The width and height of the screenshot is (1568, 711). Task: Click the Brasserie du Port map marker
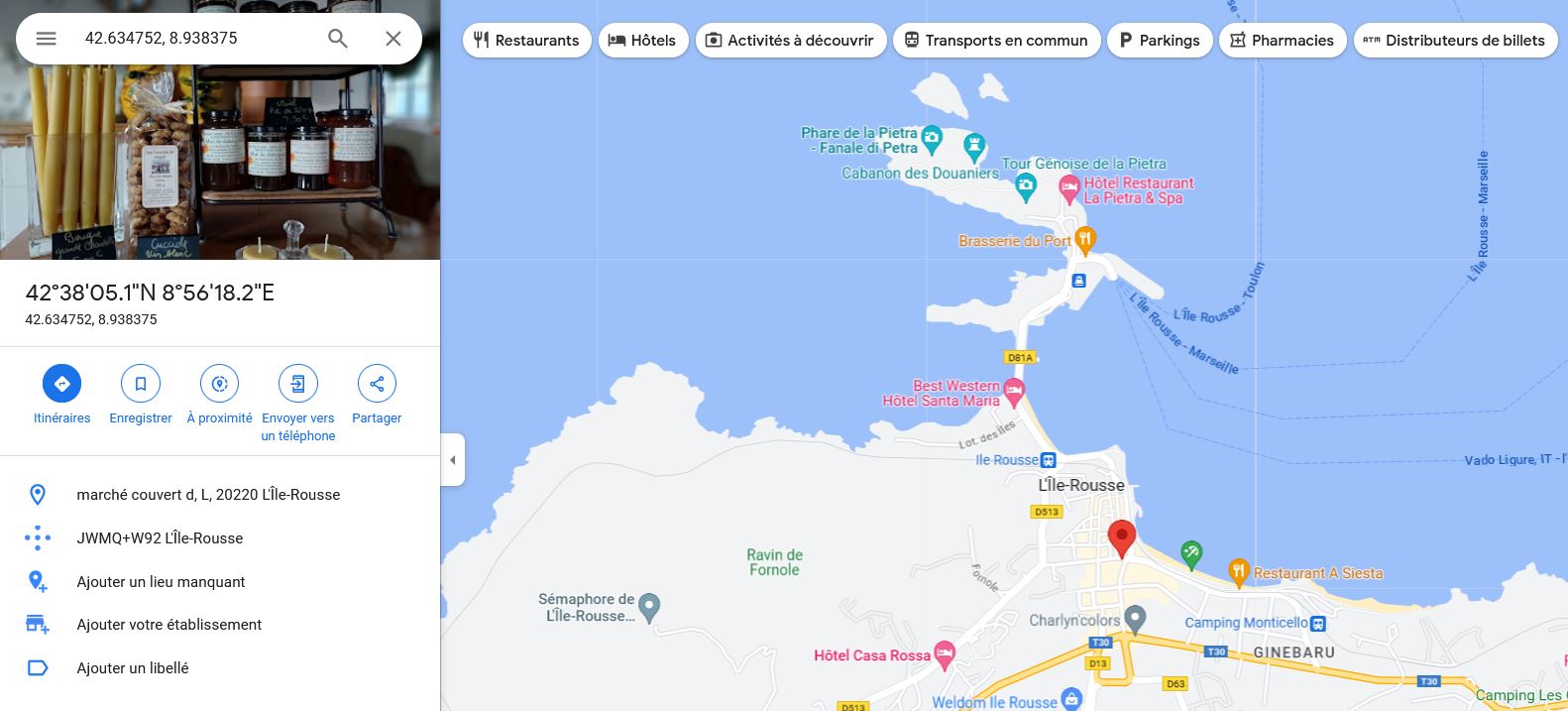click(x=1085, y=239)
